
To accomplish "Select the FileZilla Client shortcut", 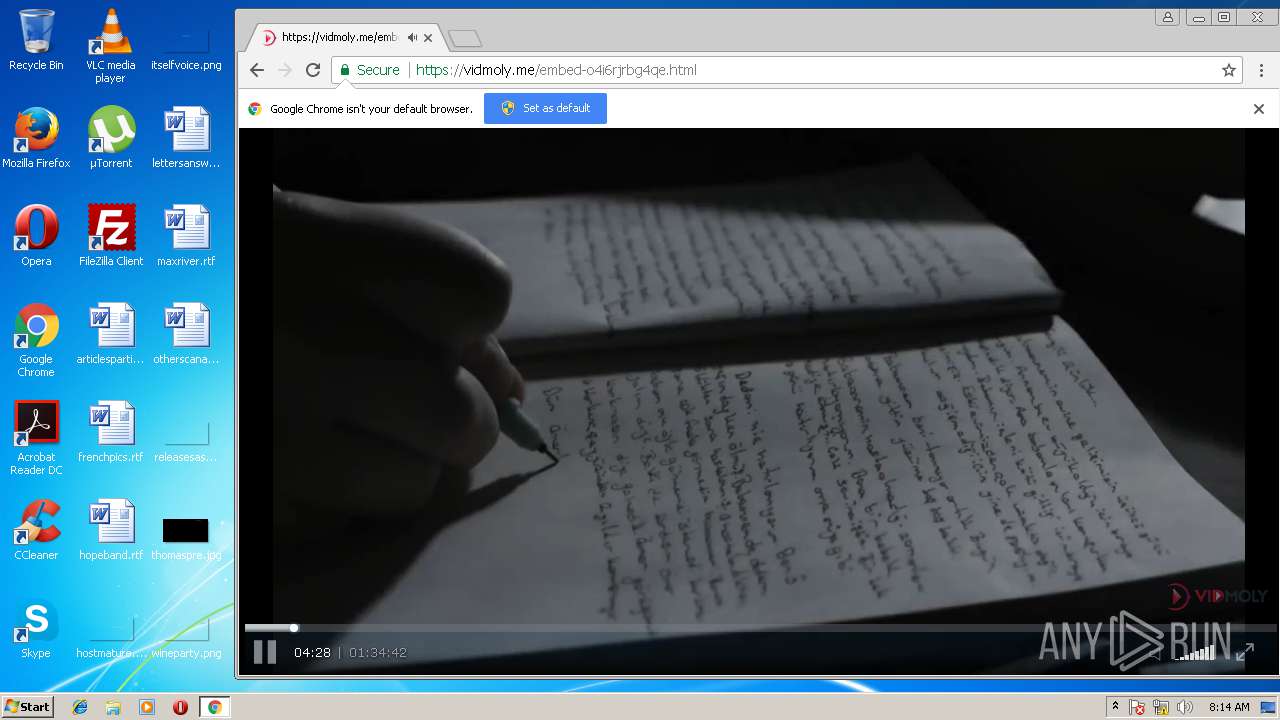I will click(x=111, y=236).
